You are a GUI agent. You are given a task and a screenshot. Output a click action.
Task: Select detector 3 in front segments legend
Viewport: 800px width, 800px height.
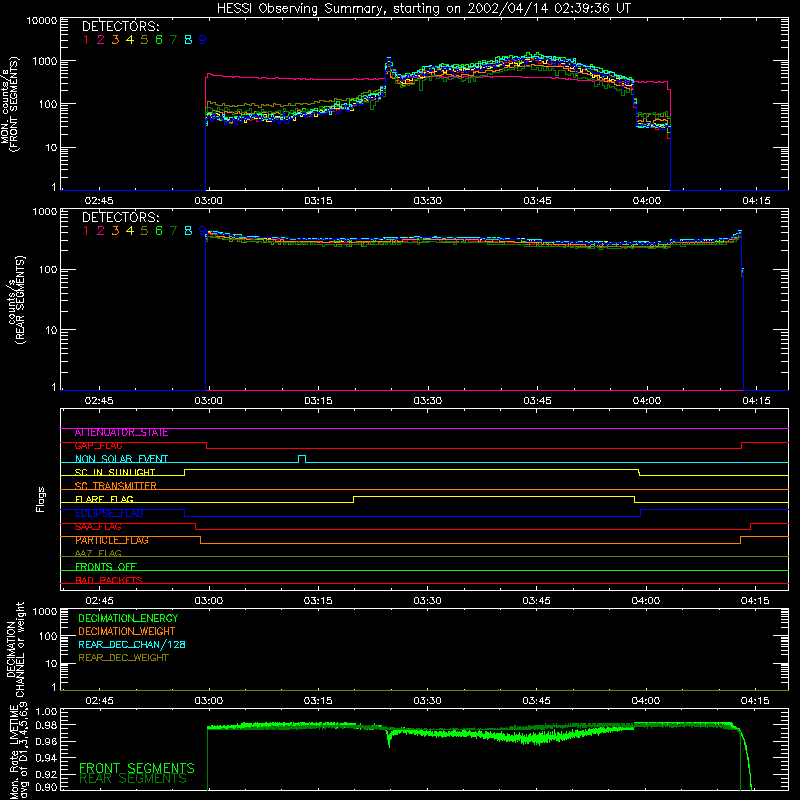coord(115,40)
